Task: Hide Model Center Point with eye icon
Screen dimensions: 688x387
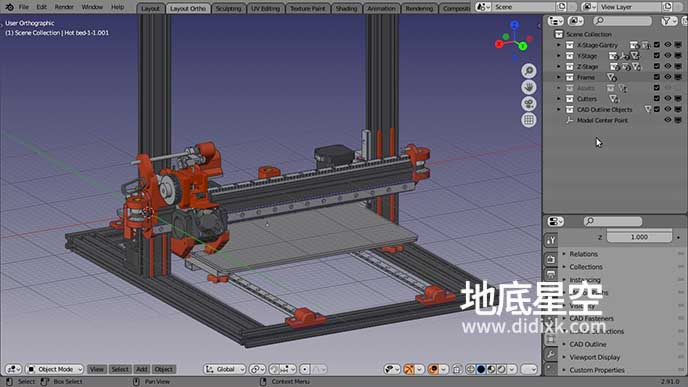Action: tap(667, 120)
